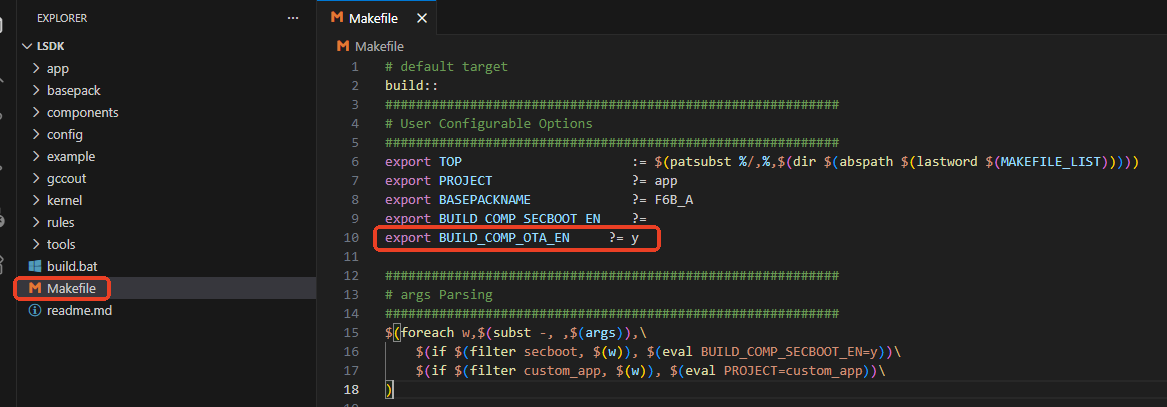Click the PROJECT variable on line 7
Screen dimensions: 1167x407
pos(465,180)
